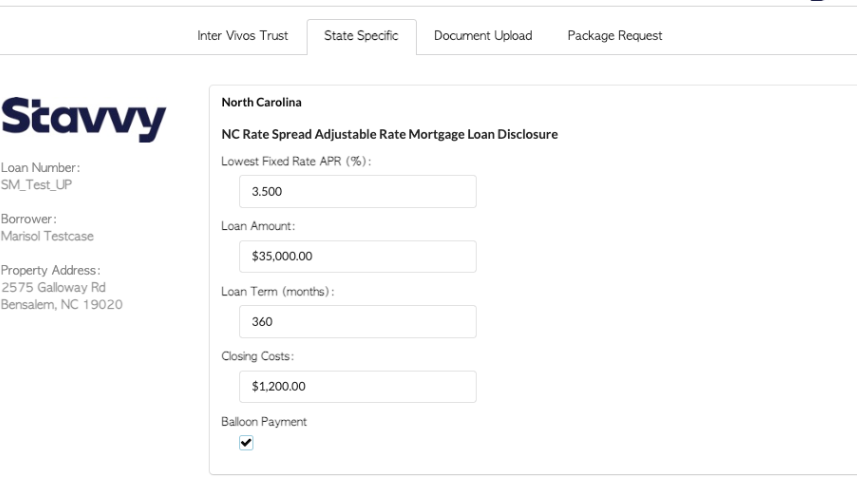
Task: Click the Loan Amount label text
Action: pos(258,226)
